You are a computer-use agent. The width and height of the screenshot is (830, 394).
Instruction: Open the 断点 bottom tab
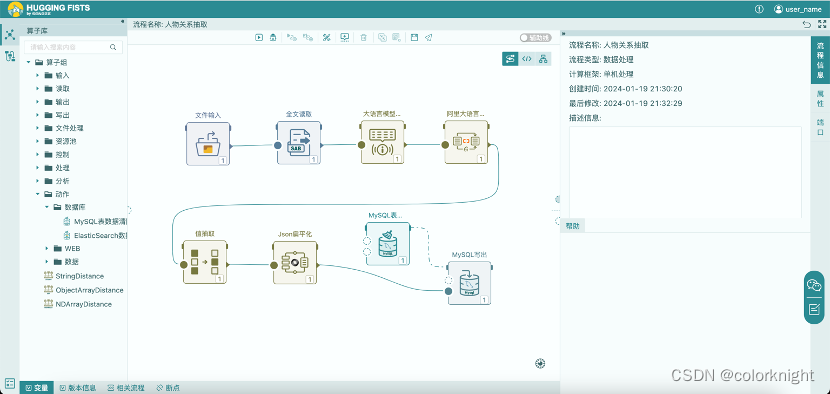168,388
